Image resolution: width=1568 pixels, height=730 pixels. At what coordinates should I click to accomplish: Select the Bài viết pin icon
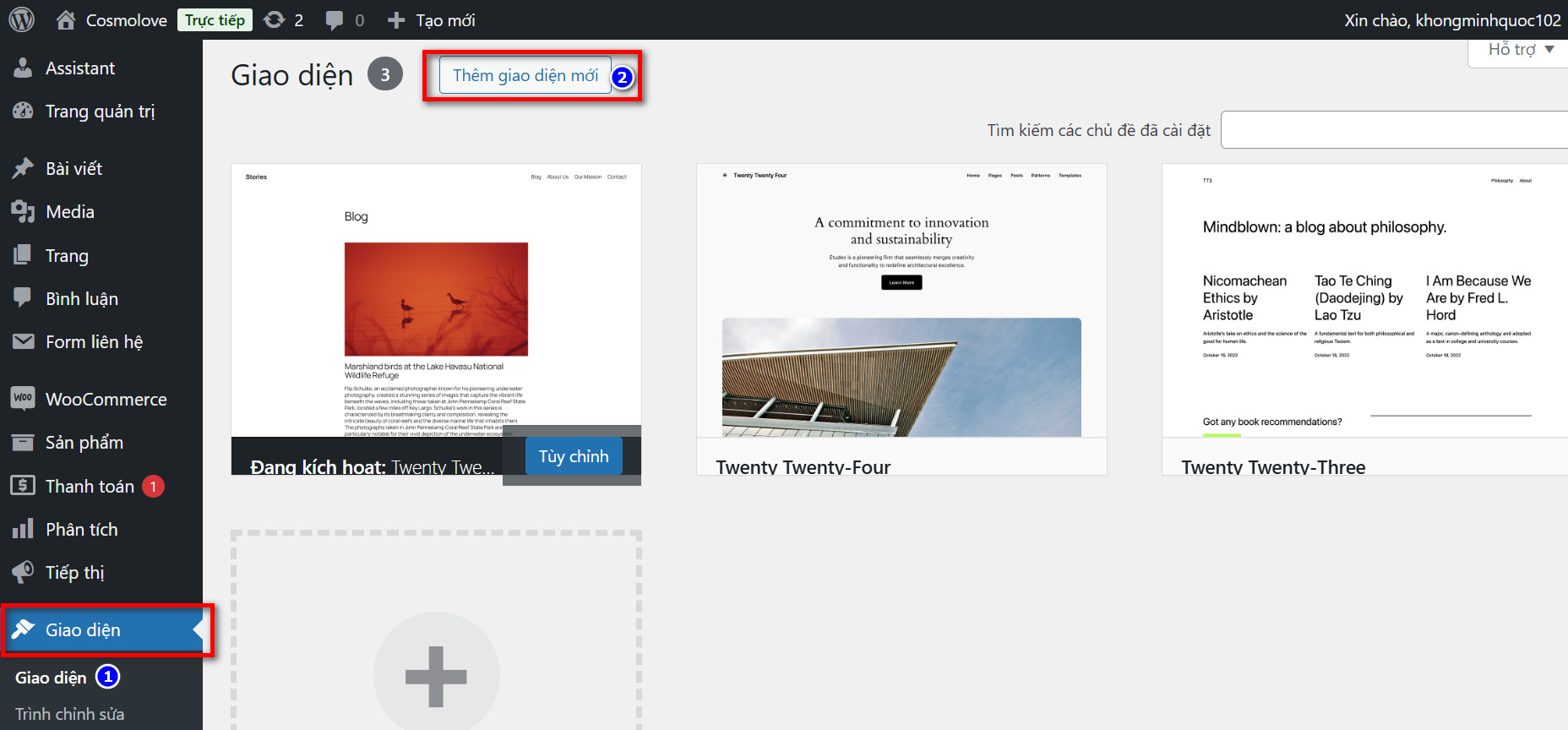(23, 168)
